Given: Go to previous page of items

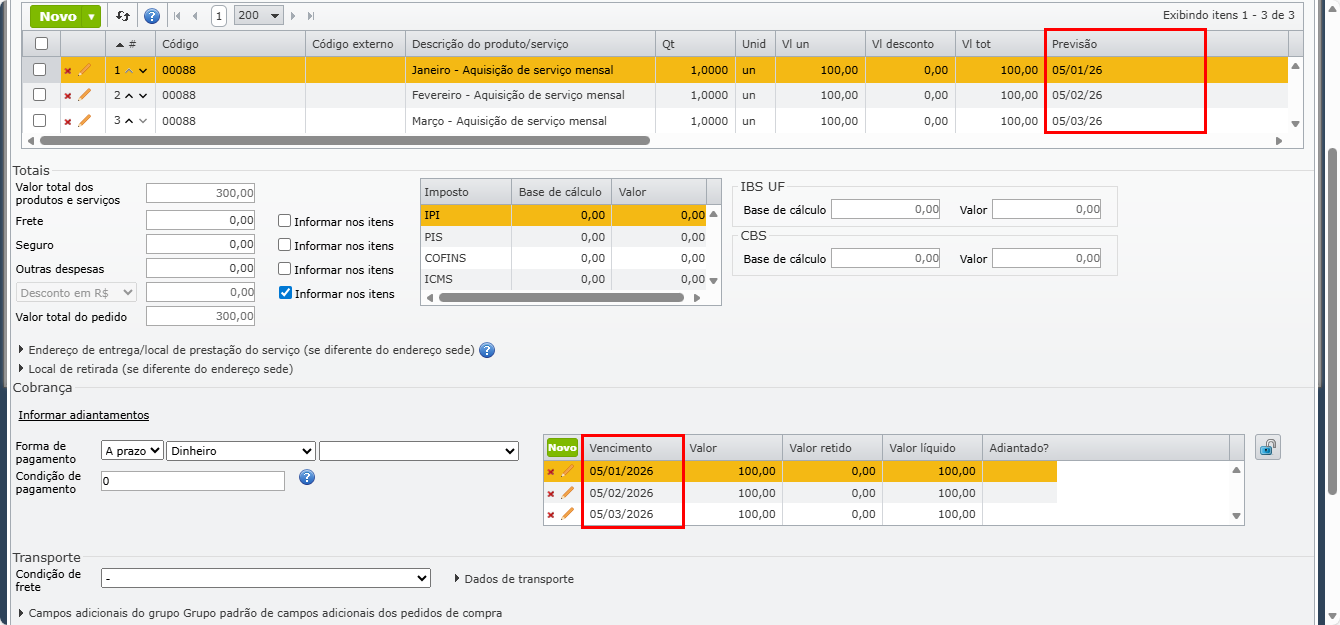Looking at the screenshot, I should tap(195, 16).
